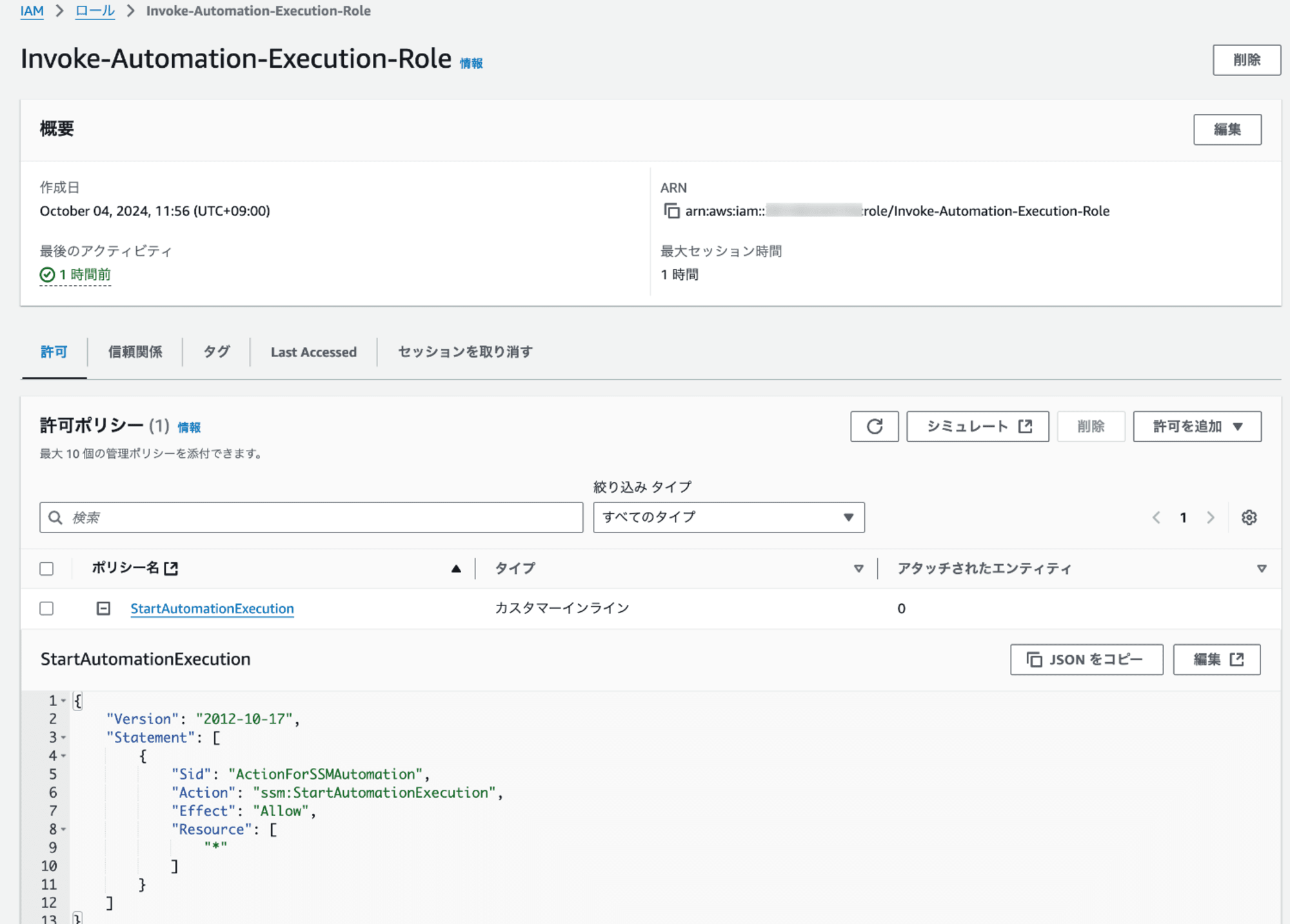The width and height of the screenshot is (1290, 924).
Task: Open the IAM breadcrumb link
Action: click(32, 11)
